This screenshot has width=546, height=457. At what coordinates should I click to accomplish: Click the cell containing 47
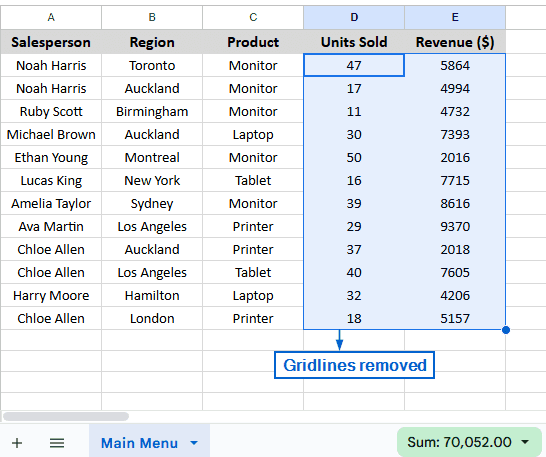(x=354, y=65)
